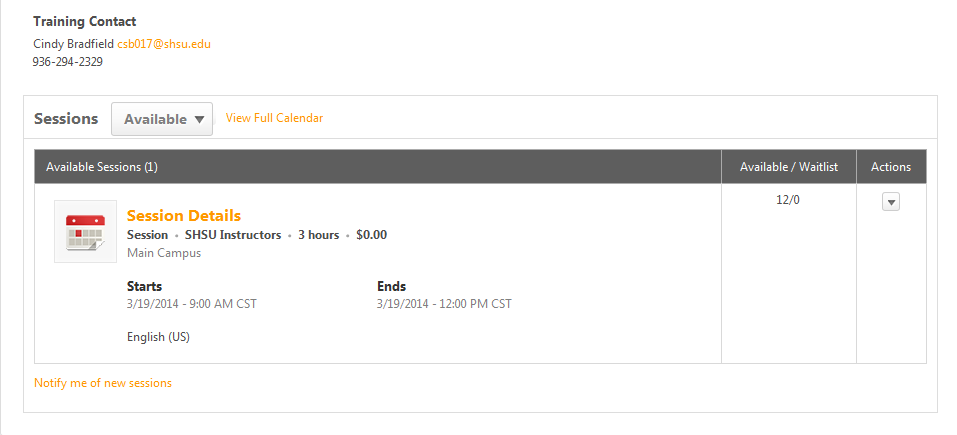Click the phone number 936-294-2329
957x435 pixels.
pos(68,62)
